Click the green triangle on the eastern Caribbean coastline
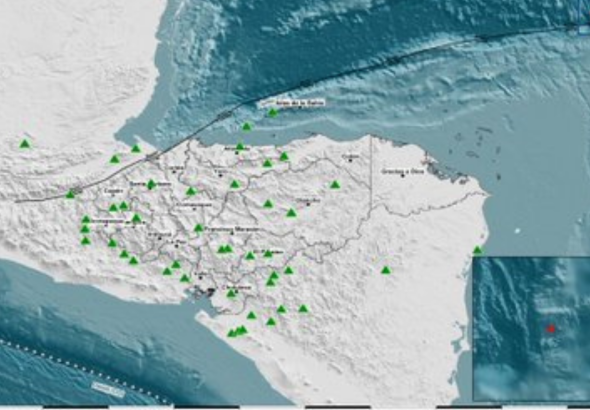590x410 pixels. (x=477, y=250)
